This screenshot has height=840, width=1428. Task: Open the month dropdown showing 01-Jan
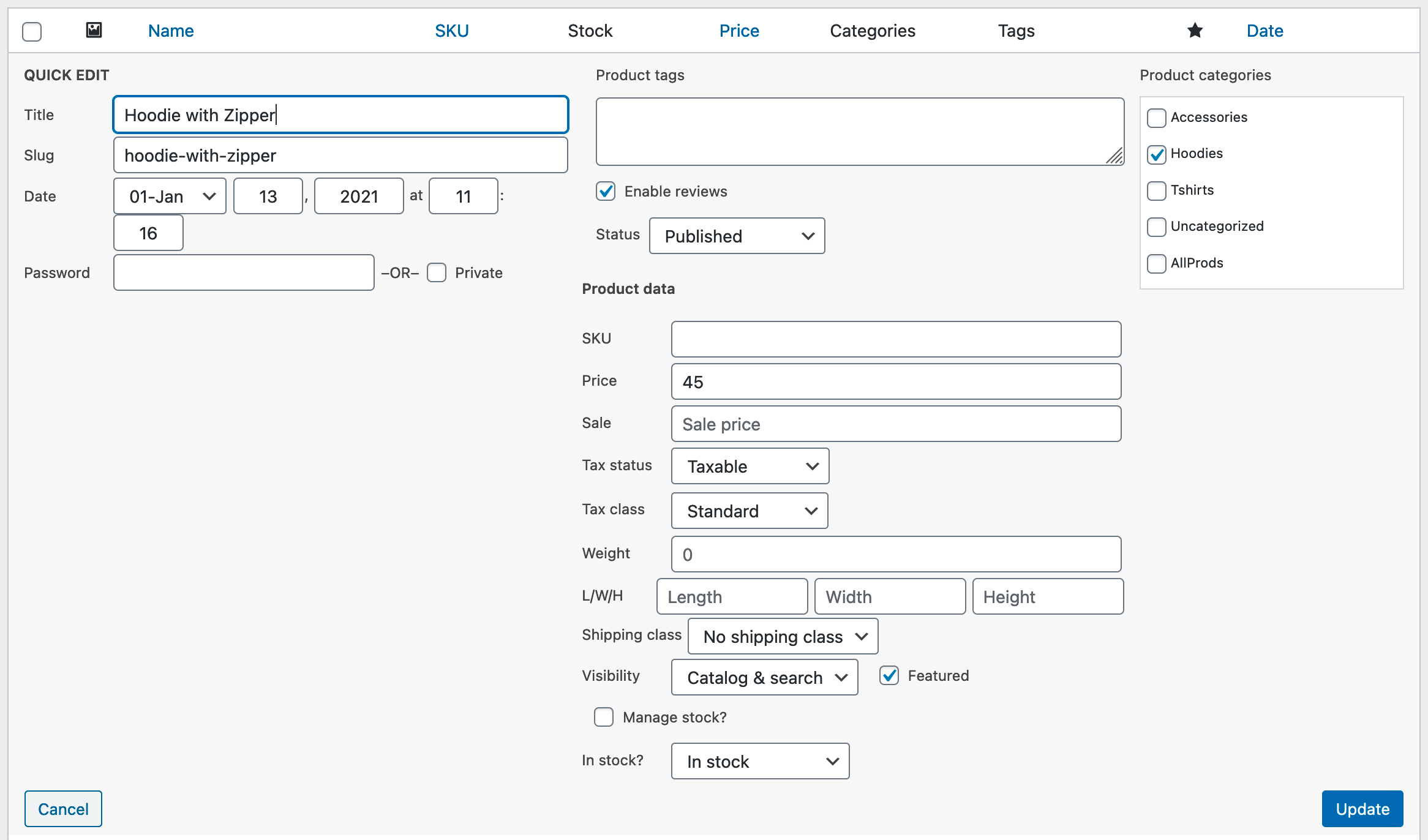point(169,196)
